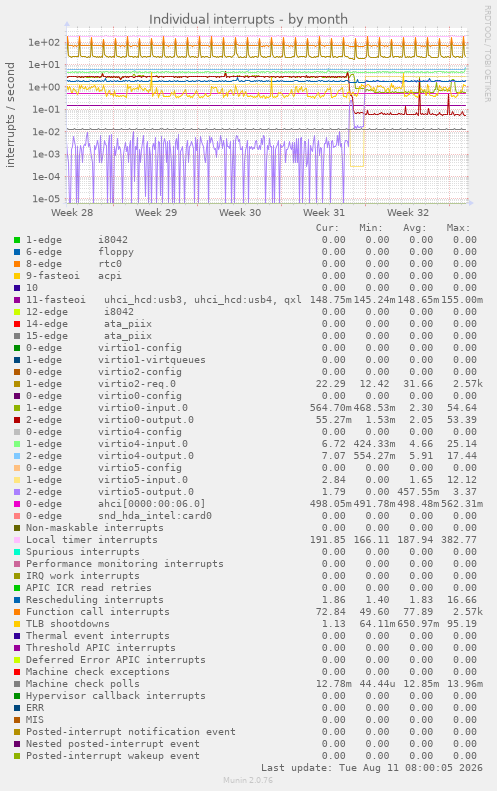
Task: Click the Munin 2.0.76 footer text
Action: click(x=248, y=780)
